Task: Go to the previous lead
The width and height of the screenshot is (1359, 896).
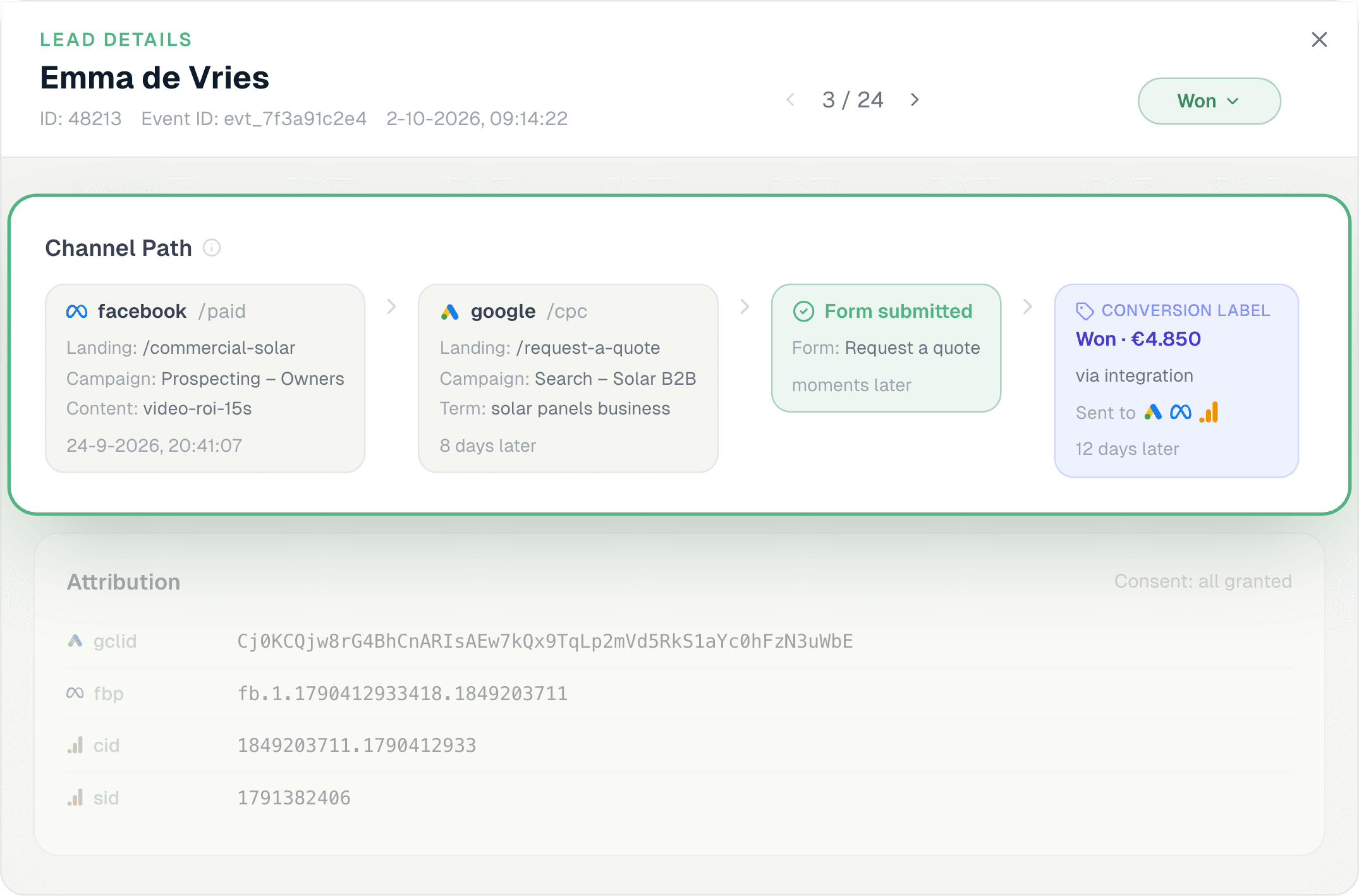Action: [790, 100]
